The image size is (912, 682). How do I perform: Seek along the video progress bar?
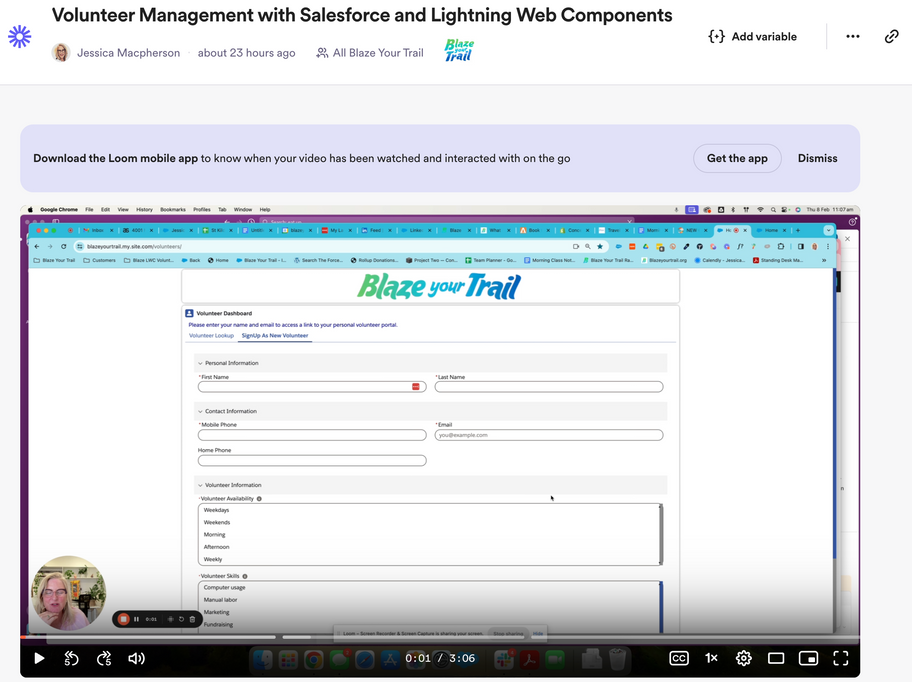[x=440, y=637]
